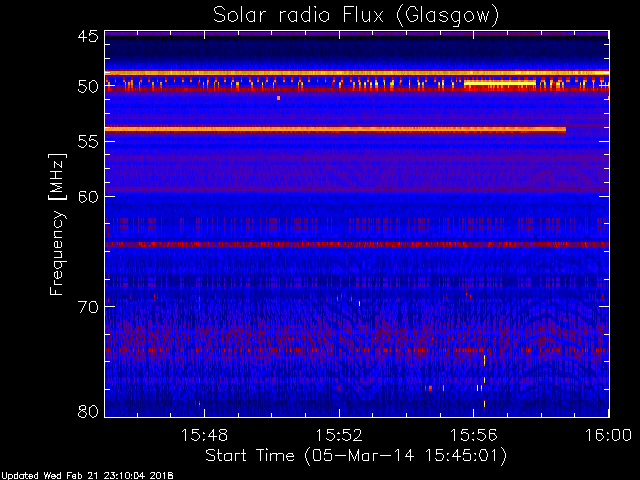Click the orange emission band near 54 MHz
Image resolution: width=640 pixels, height=480 pixels.
pos(336,130)
